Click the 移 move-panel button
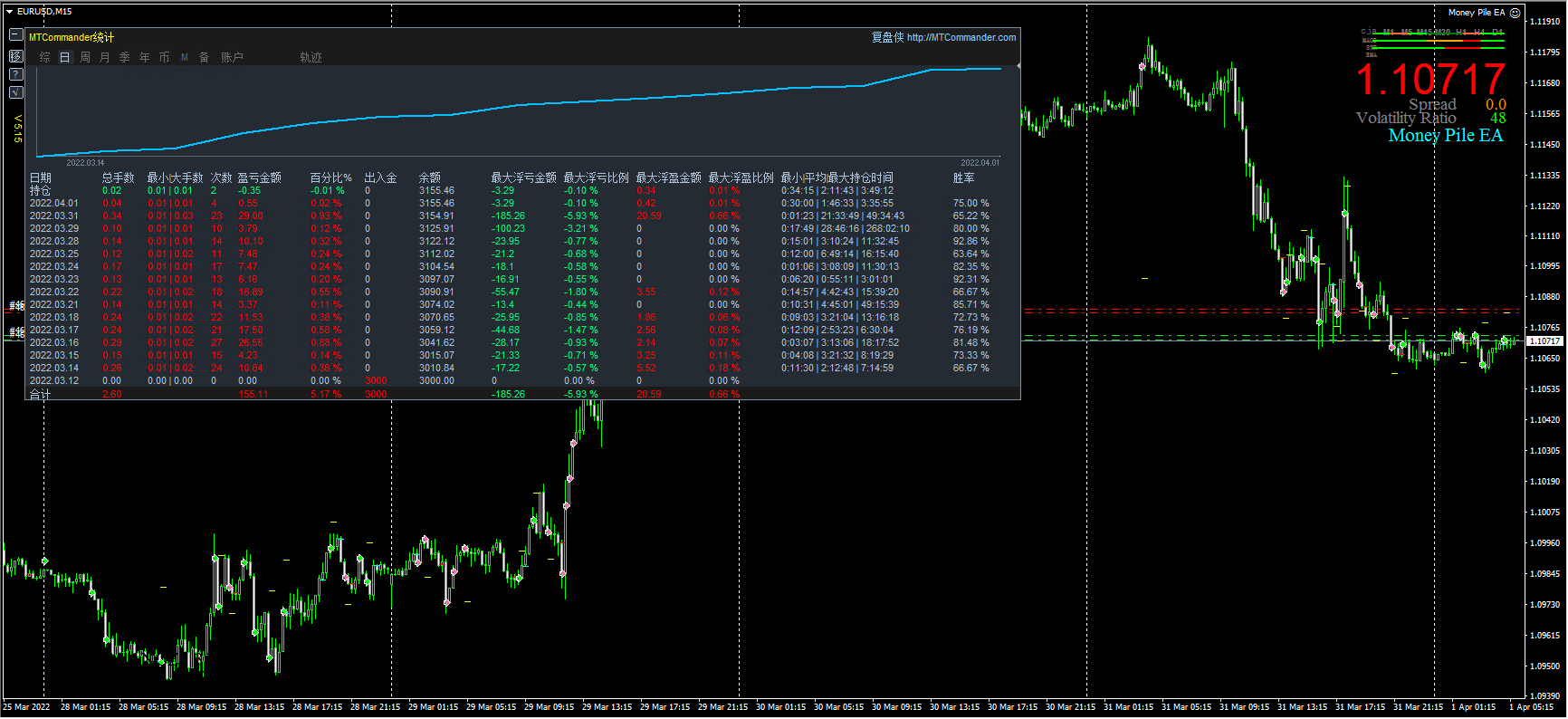This screenshot has width=1568, height=719. pos(16,56)
